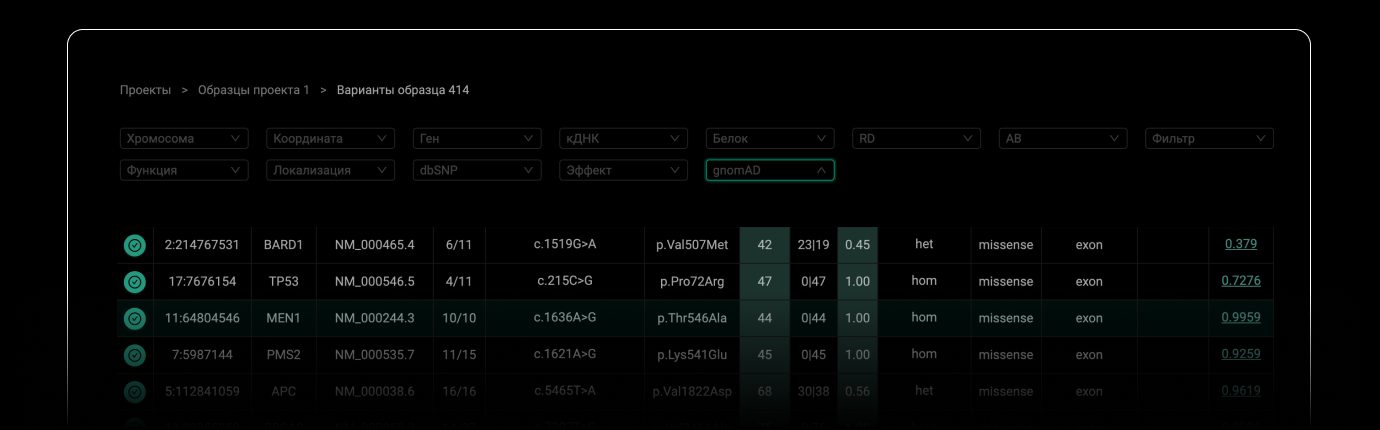Open gnomAD link 0.7276

pos(1241,281)
